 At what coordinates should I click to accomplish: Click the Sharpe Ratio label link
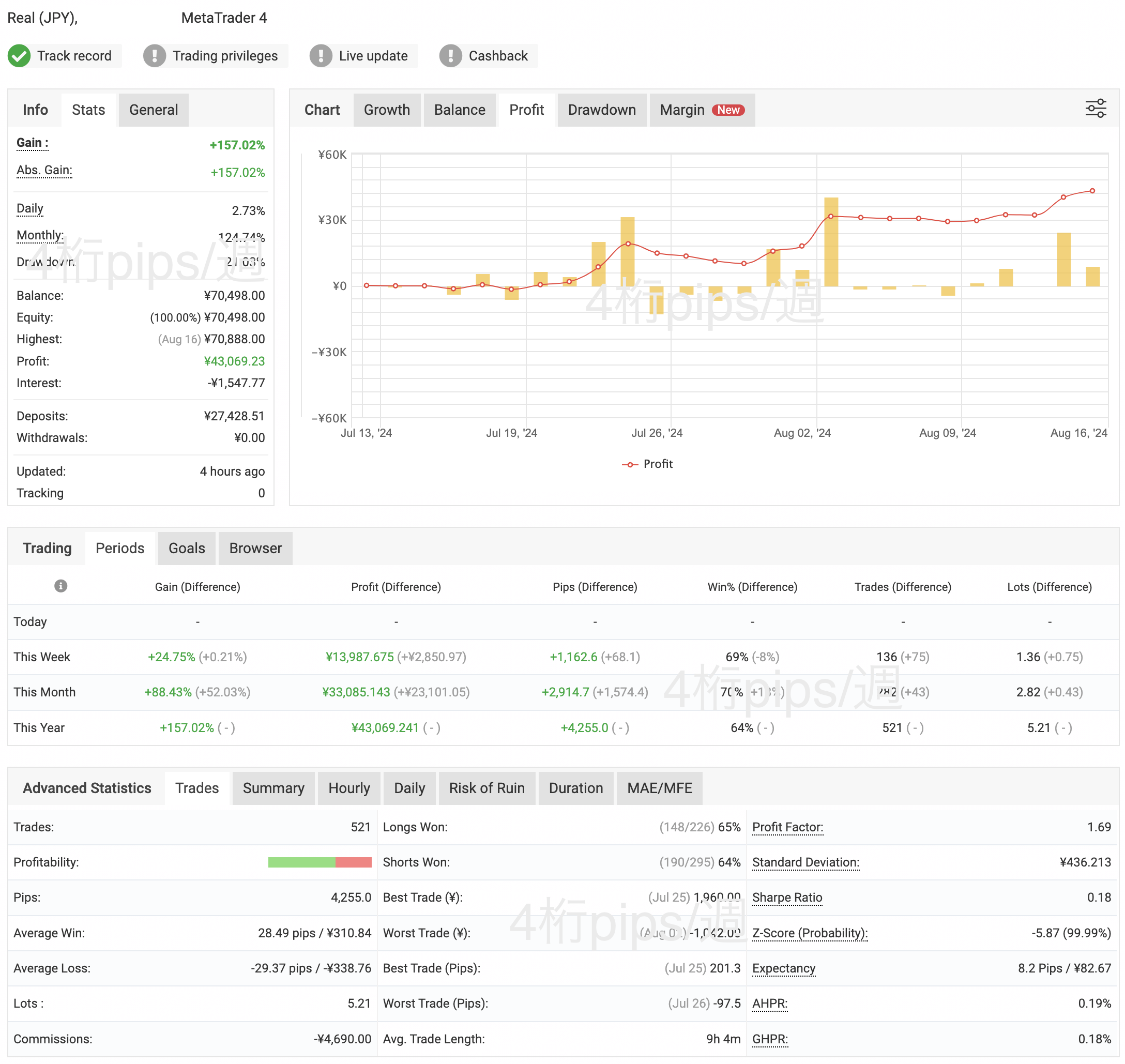(x=786, y=898)
